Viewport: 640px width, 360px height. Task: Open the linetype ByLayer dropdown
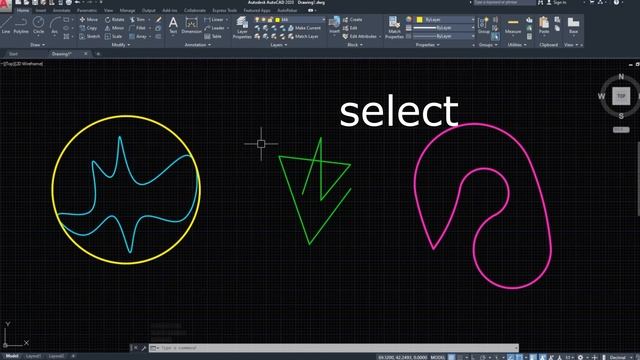444,36
